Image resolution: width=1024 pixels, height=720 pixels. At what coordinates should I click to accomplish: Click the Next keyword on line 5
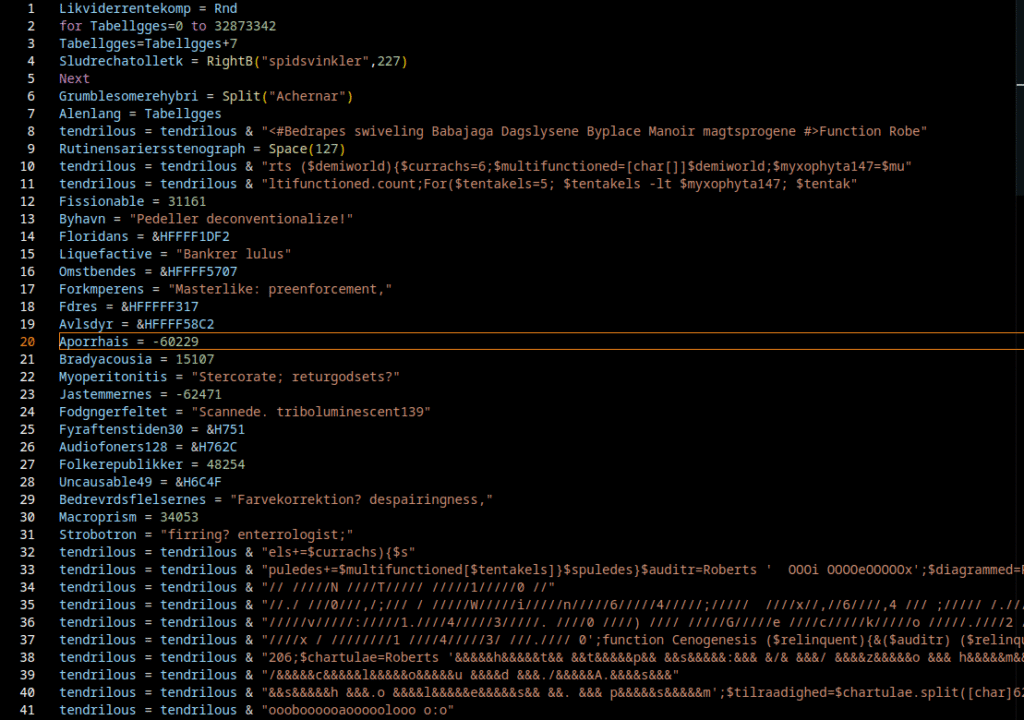(74, 78)
